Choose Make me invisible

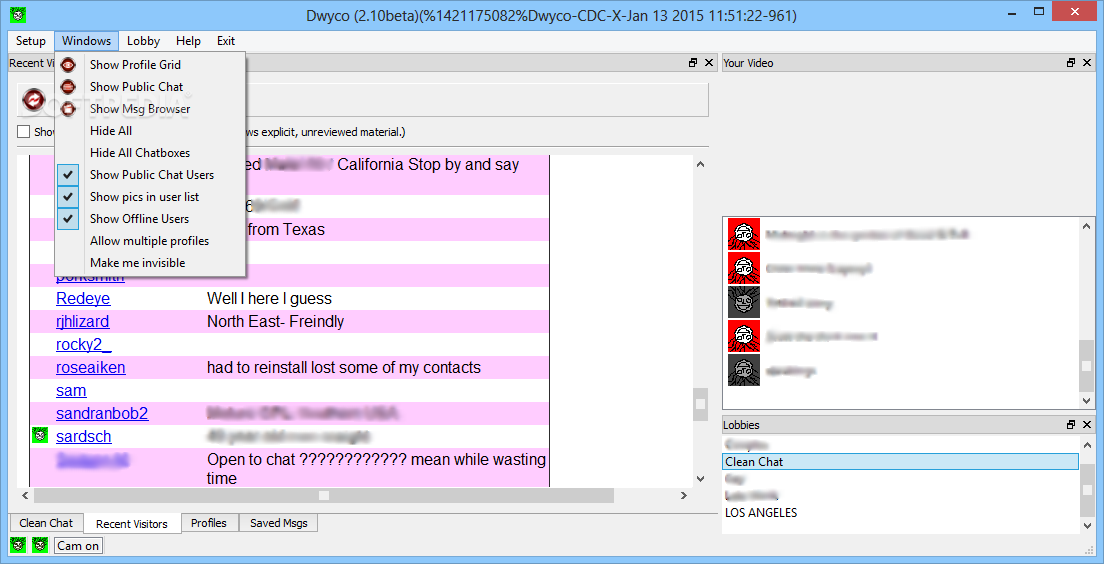[x=151, y=263]
